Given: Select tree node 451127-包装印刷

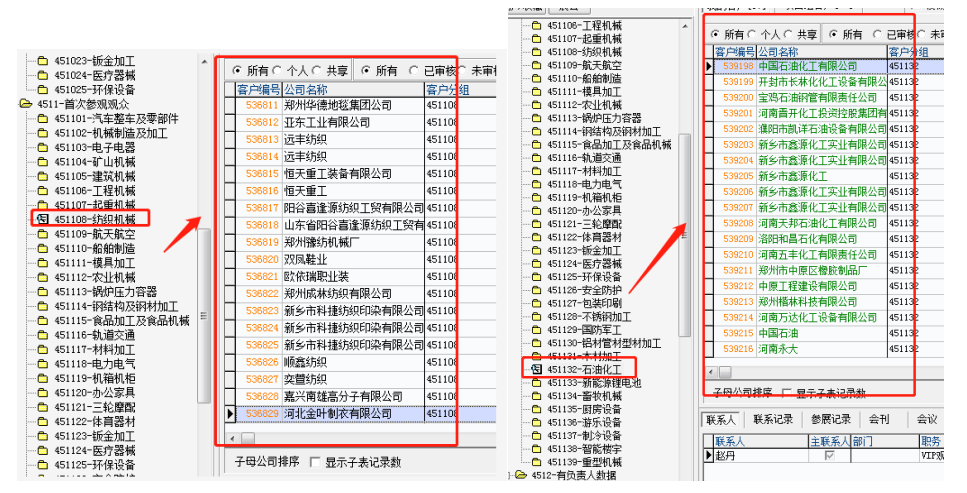Looking at the screenshot, I should point(585,304).
